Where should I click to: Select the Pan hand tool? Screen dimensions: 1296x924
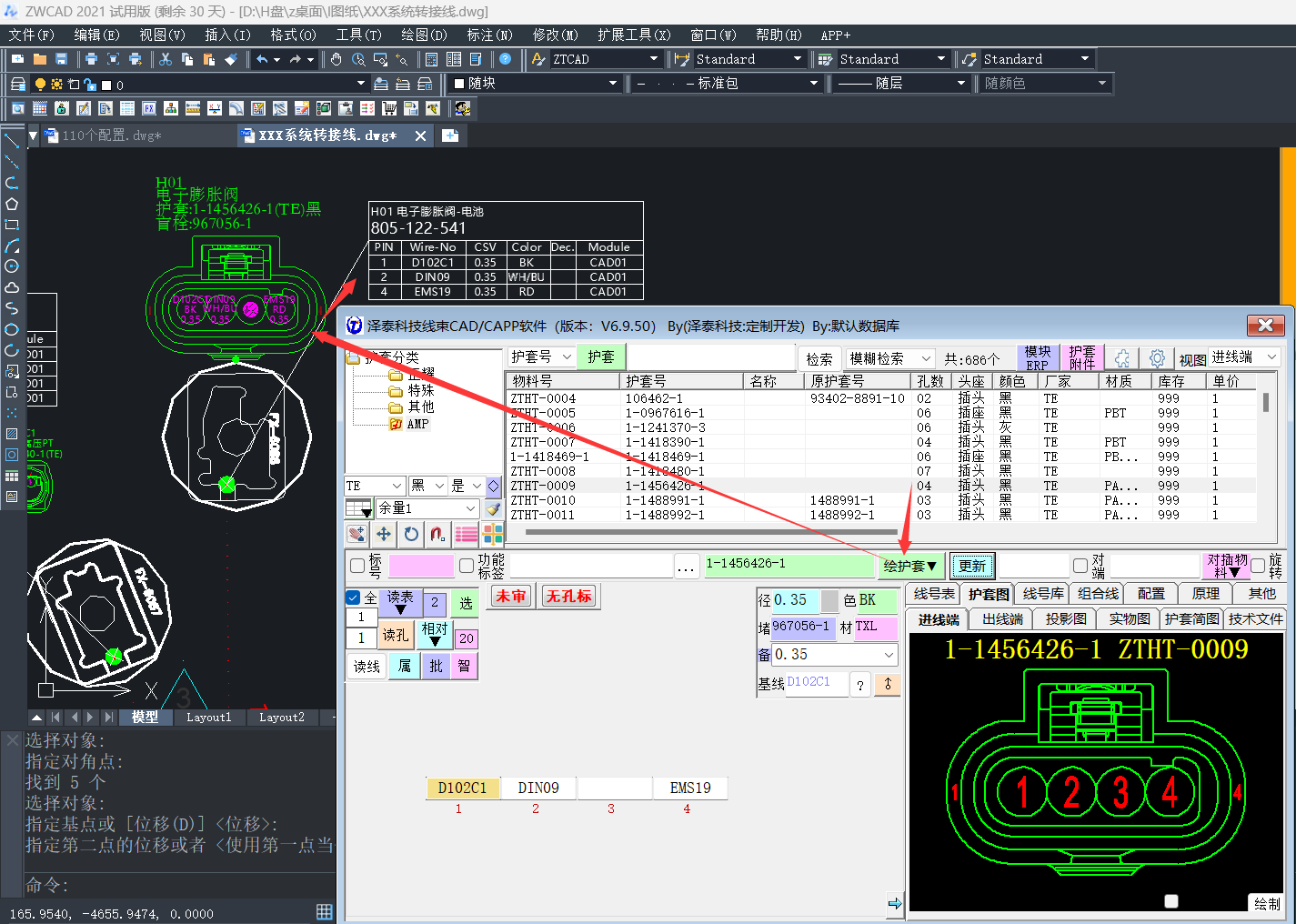337,59
